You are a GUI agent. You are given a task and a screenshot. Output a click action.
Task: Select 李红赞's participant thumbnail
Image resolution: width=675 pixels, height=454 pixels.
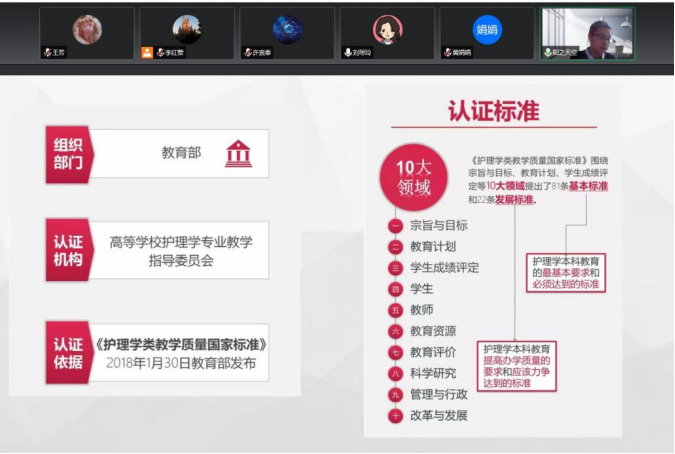click(x=187, y=32)
